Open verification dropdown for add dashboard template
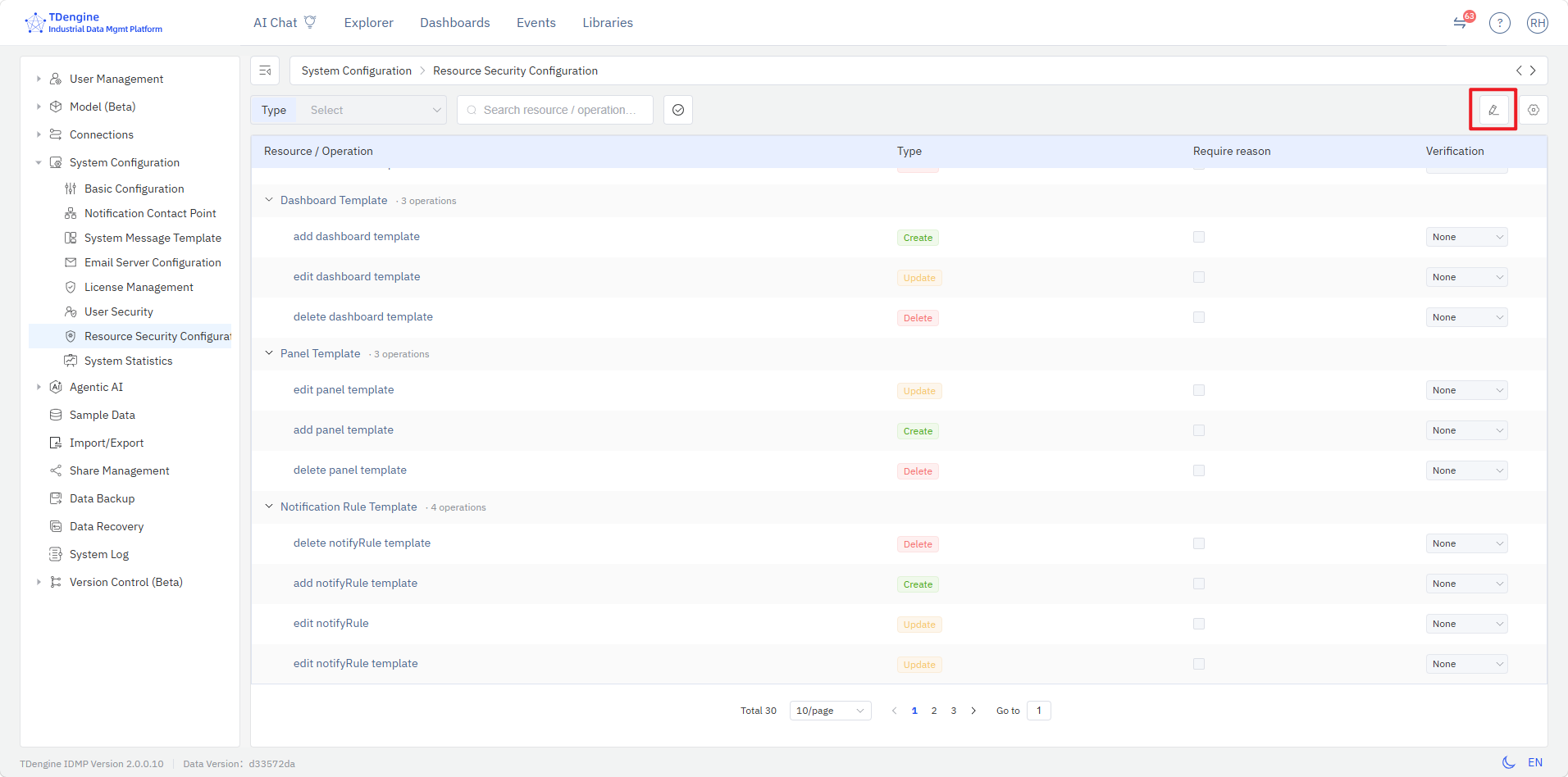Image resolution: width=1568 pixels, height=777 pixels. click(1466, 237)
